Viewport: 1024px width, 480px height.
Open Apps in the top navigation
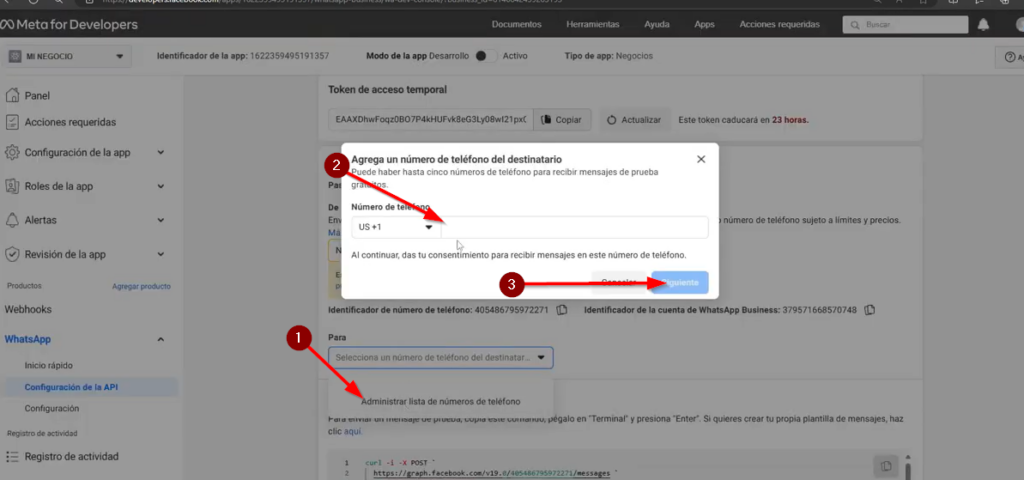[704, 25]
